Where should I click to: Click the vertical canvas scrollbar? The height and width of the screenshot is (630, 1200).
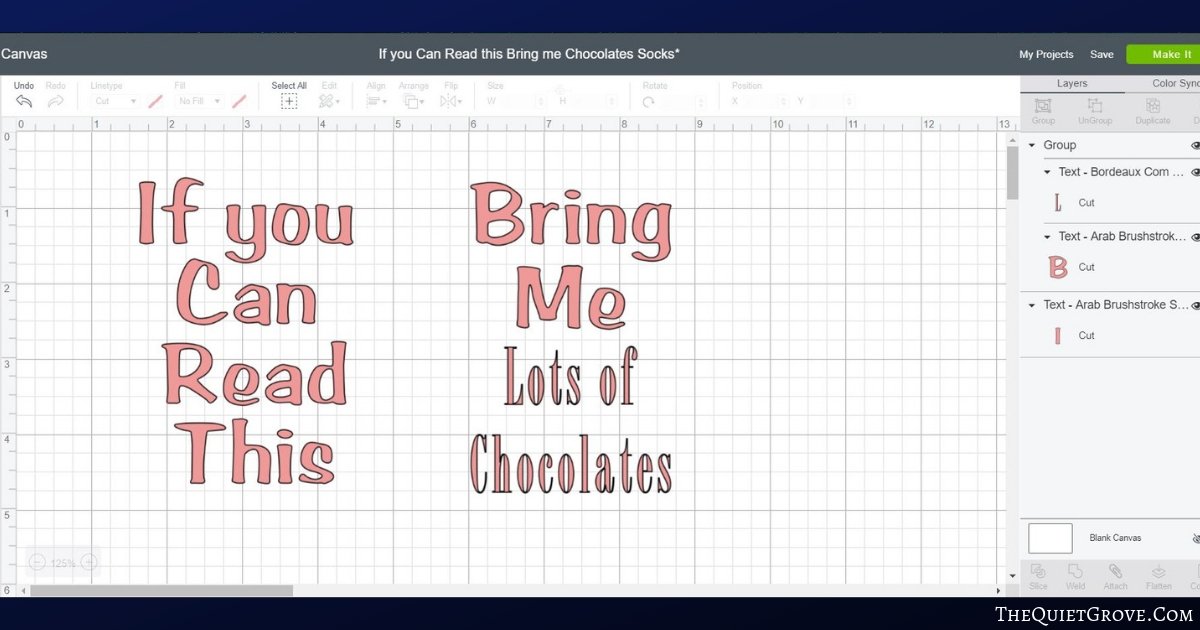pos(1011,172)
